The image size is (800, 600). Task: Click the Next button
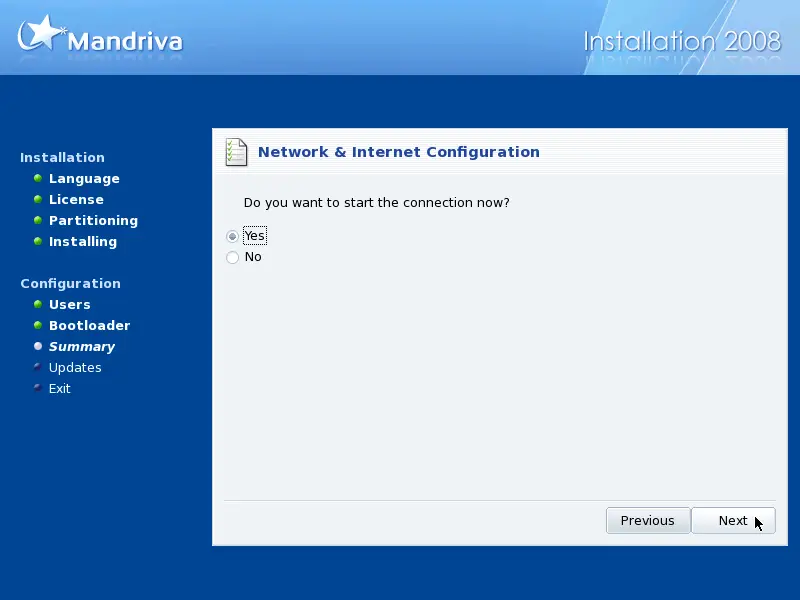[x=733, y=520]
